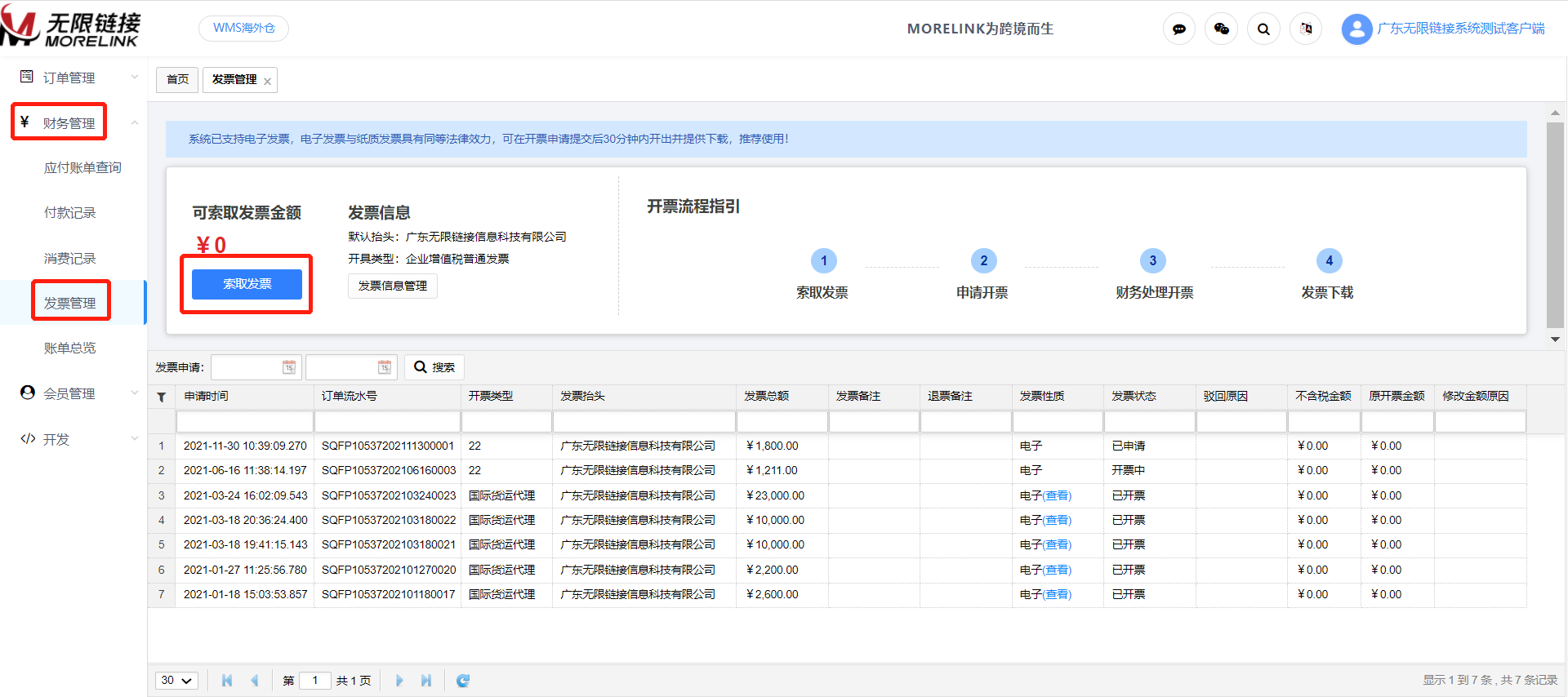Click the table filter funnel icon

(x=162, y=397)
